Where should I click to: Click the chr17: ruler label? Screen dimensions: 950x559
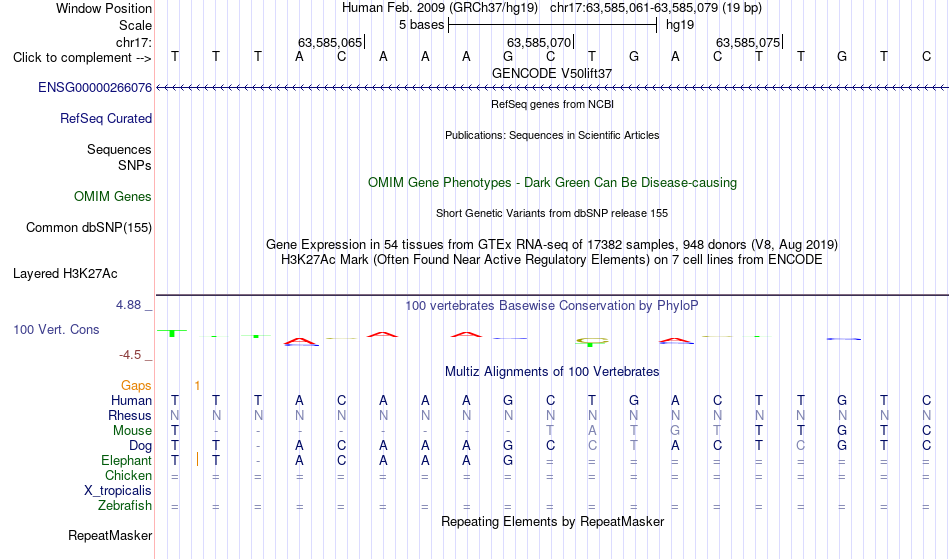point(134,42)
